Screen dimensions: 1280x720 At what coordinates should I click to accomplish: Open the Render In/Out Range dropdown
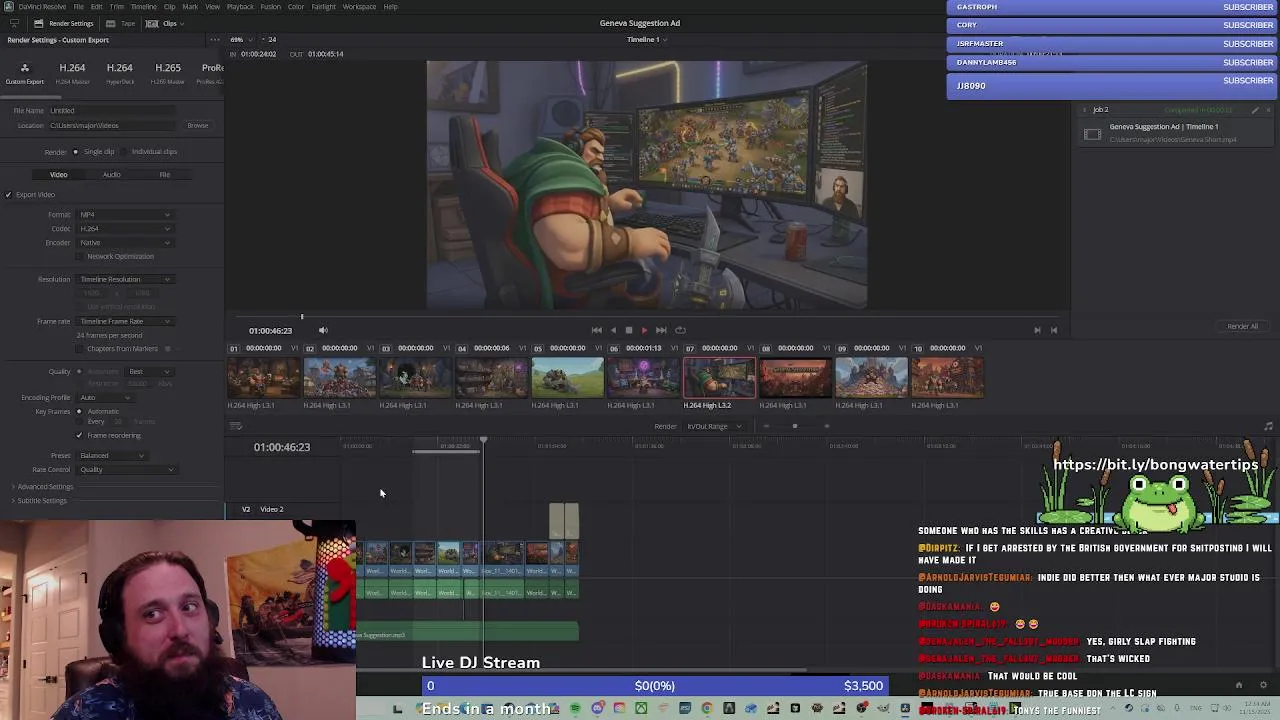click(x=714, y=427)
